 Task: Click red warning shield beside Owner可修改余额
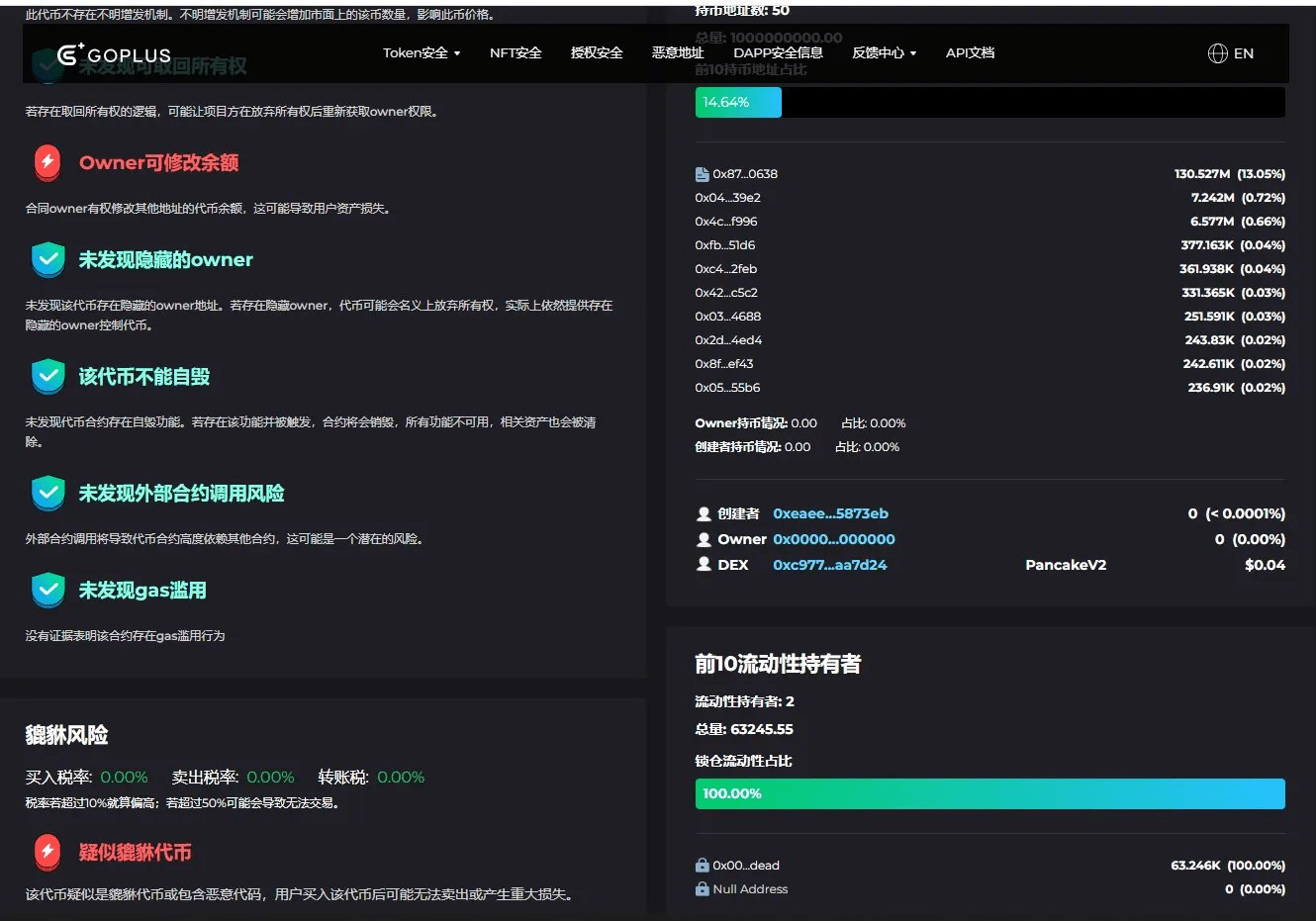pyautogui.click(x=47, y=162)
